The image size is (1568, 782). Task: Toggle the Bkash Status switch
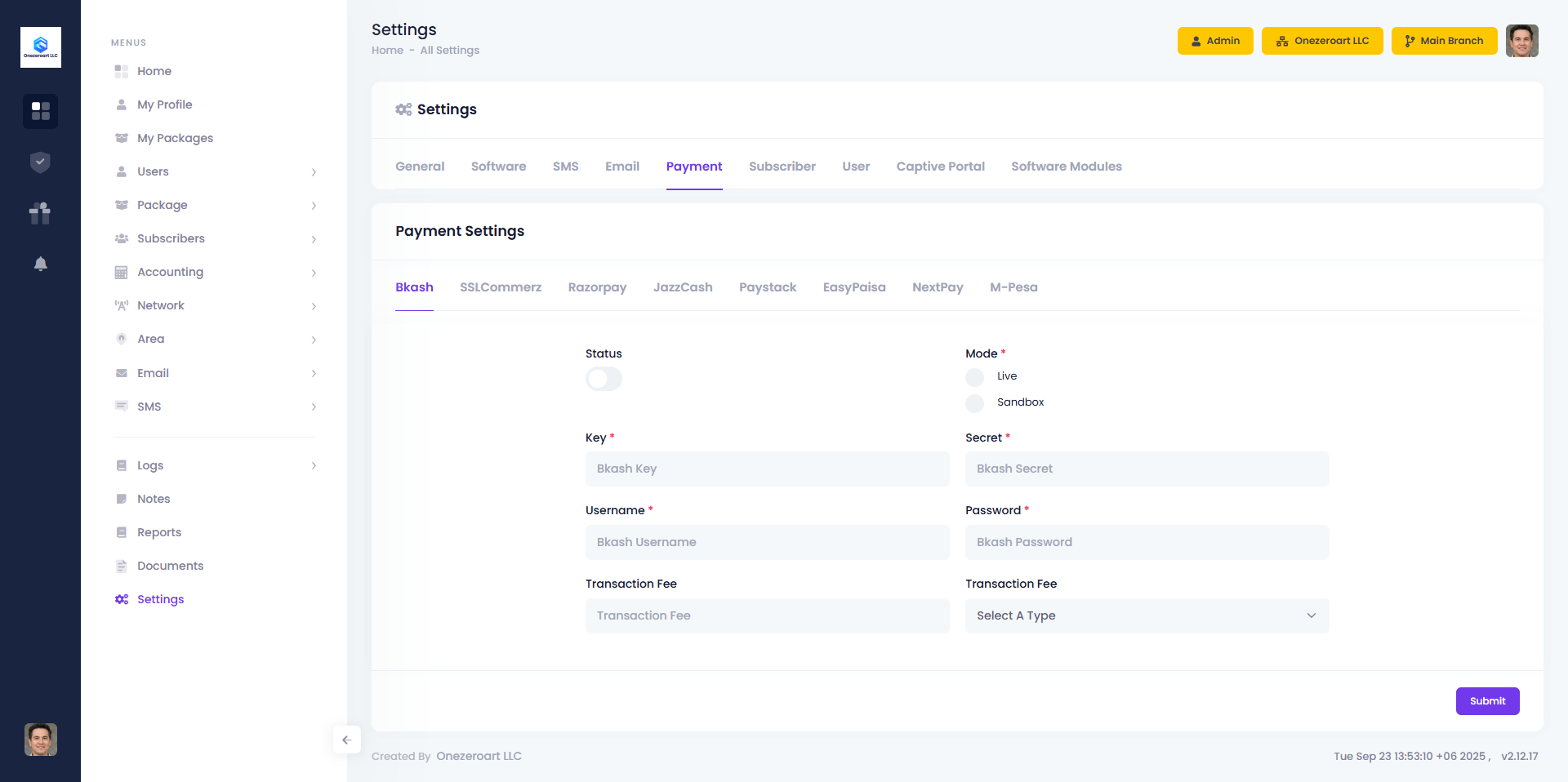click(x=604, y=379)
